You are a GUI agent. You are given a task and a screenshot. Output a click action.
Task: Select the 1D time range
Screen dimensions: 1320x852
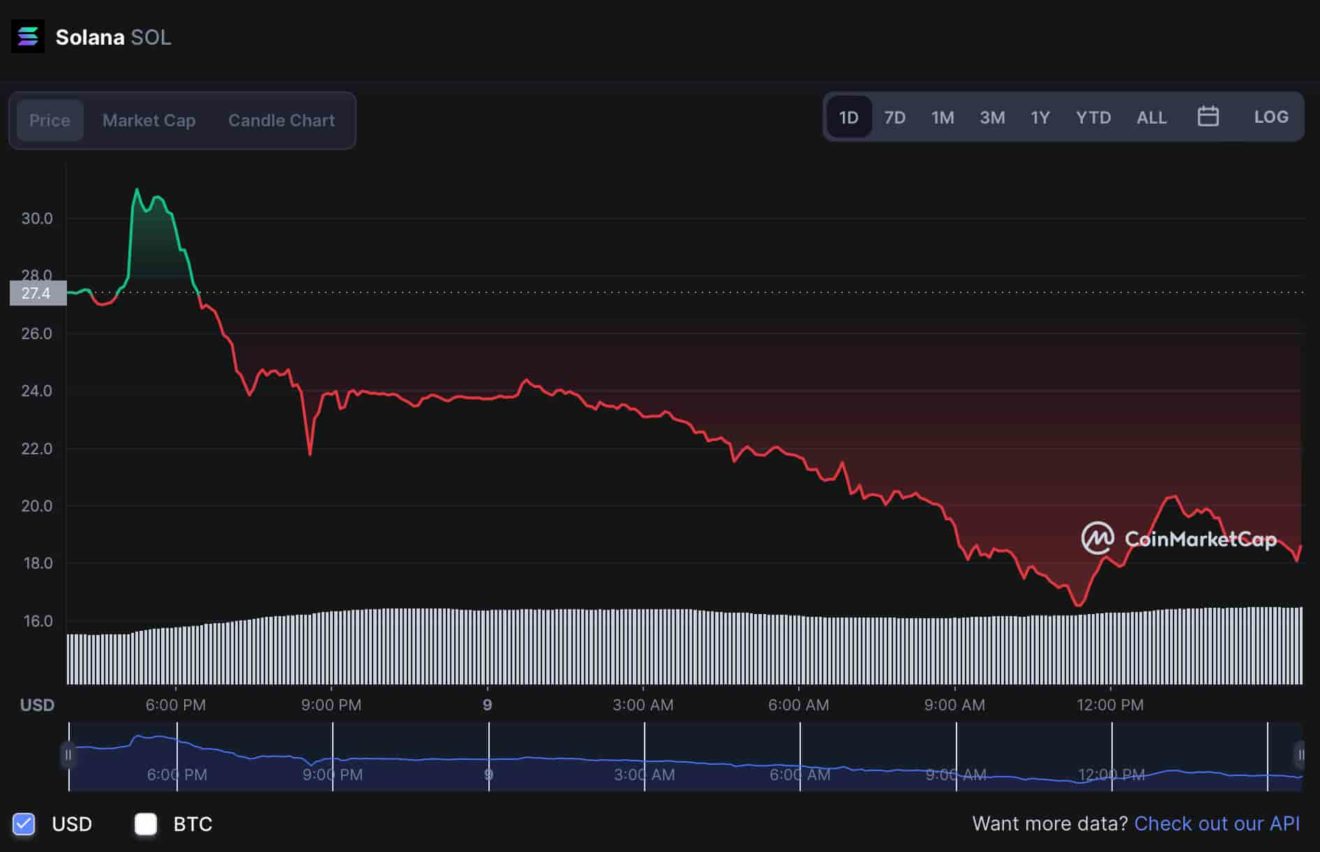pos(847,117)
